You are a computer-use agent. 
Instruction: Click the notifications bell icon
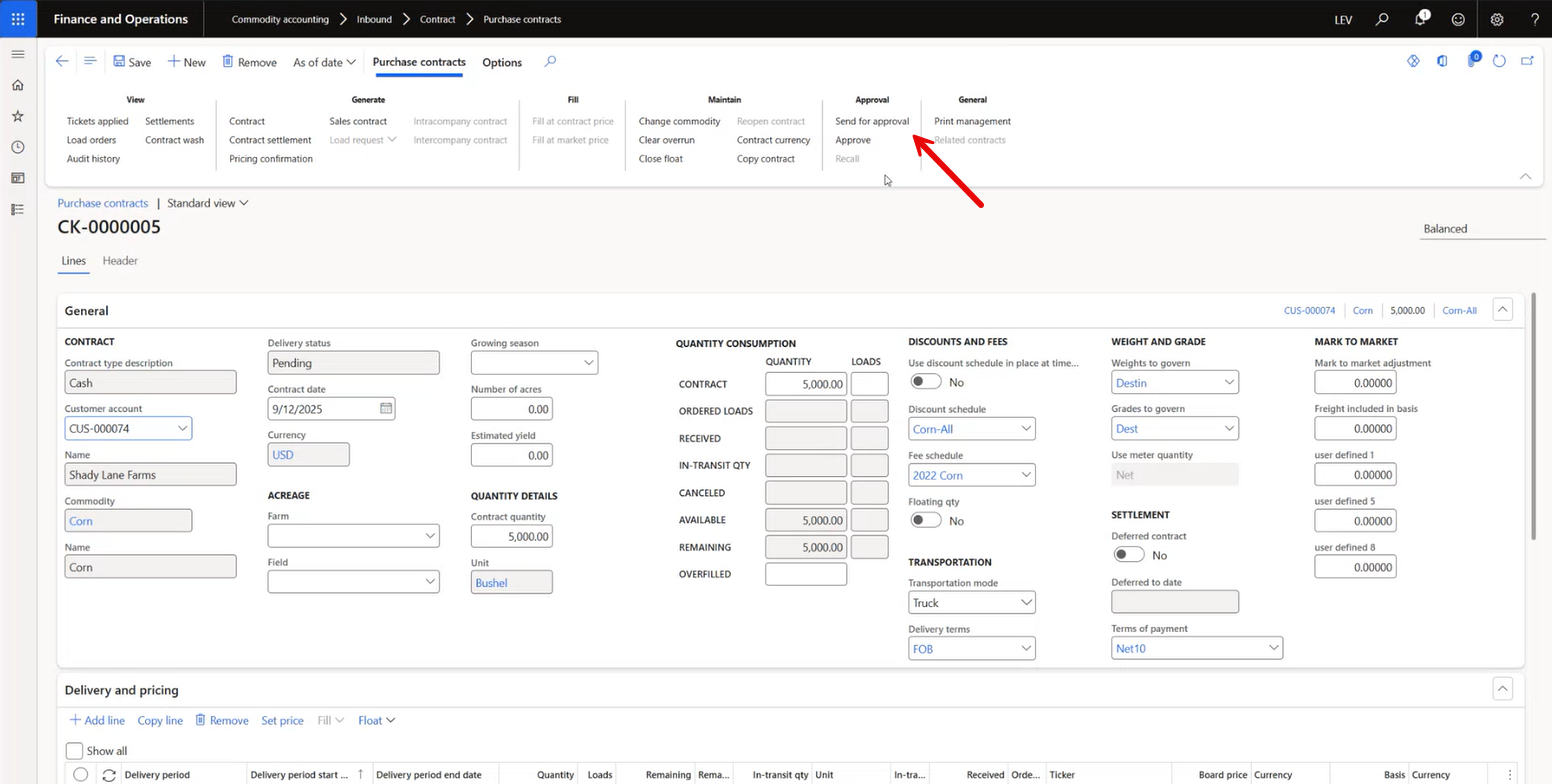(1420, 19)
